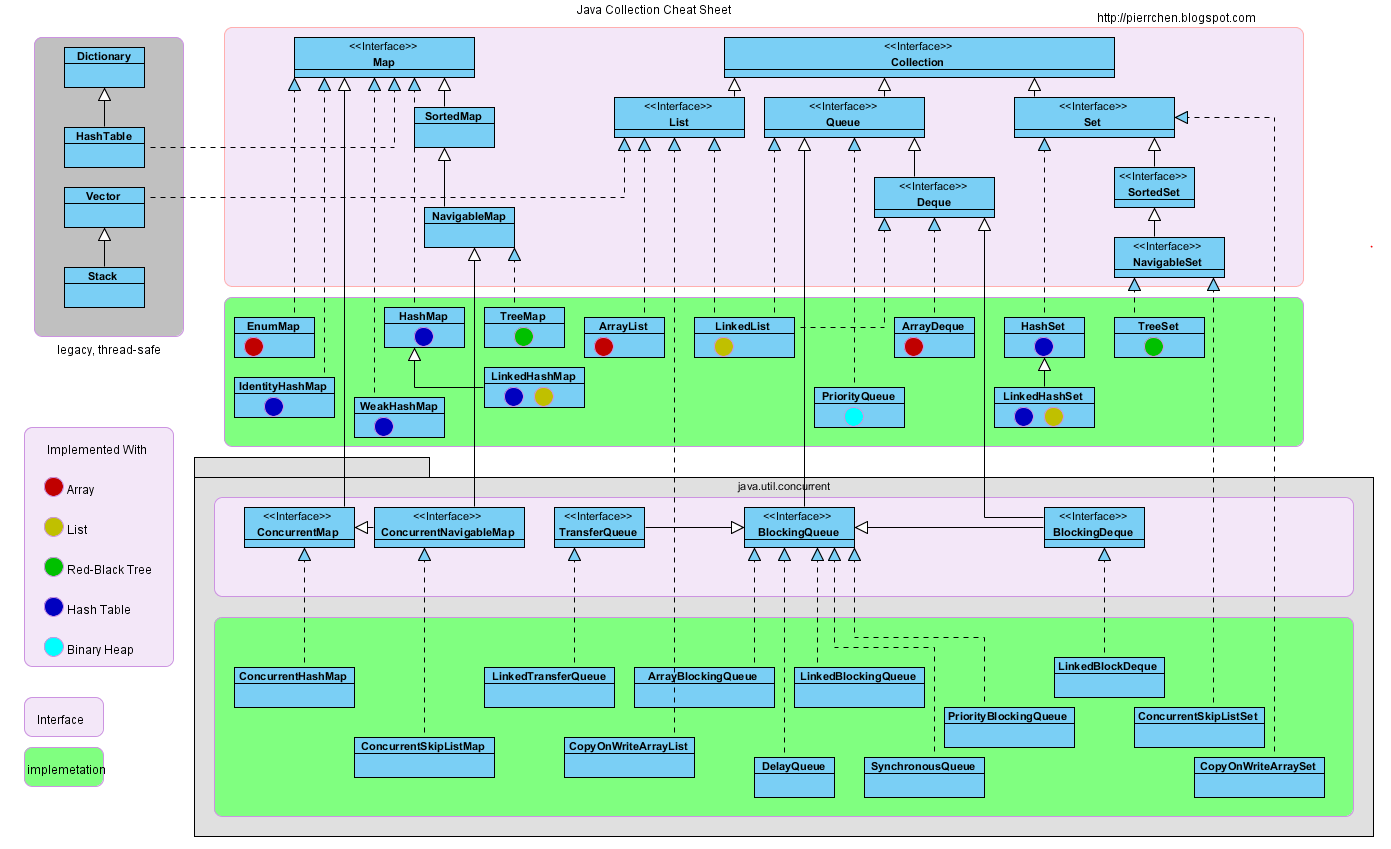Select the red dot on ArrayDeque

(913, 346)
